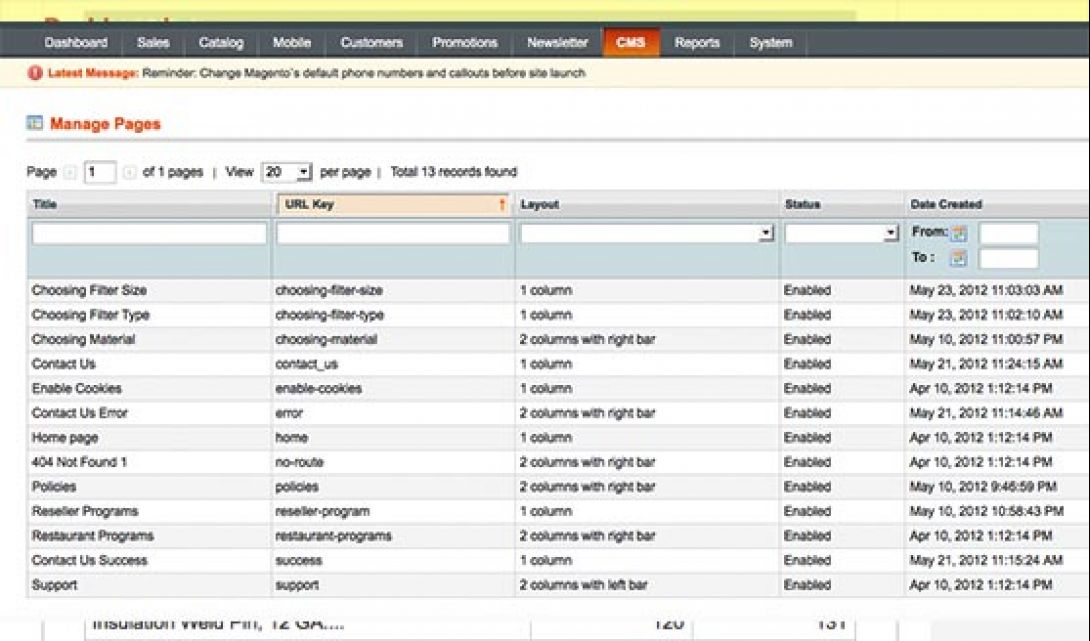The image size is (1090, 641).
Task: Open the Sales menu
Action: click(x=153, y=42)
